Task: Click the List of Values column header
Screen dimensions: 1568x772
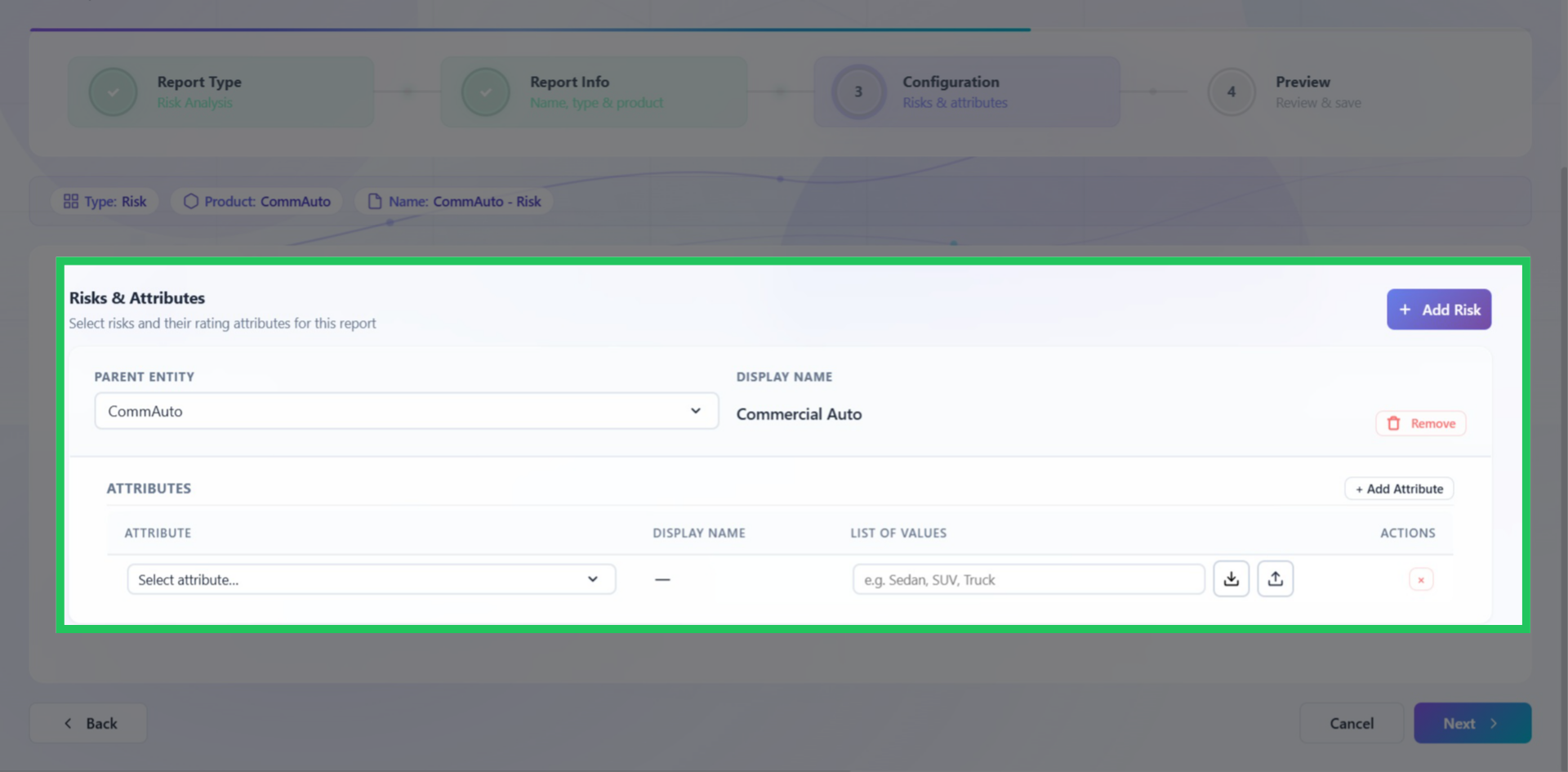Action: [x=898, y=533]
